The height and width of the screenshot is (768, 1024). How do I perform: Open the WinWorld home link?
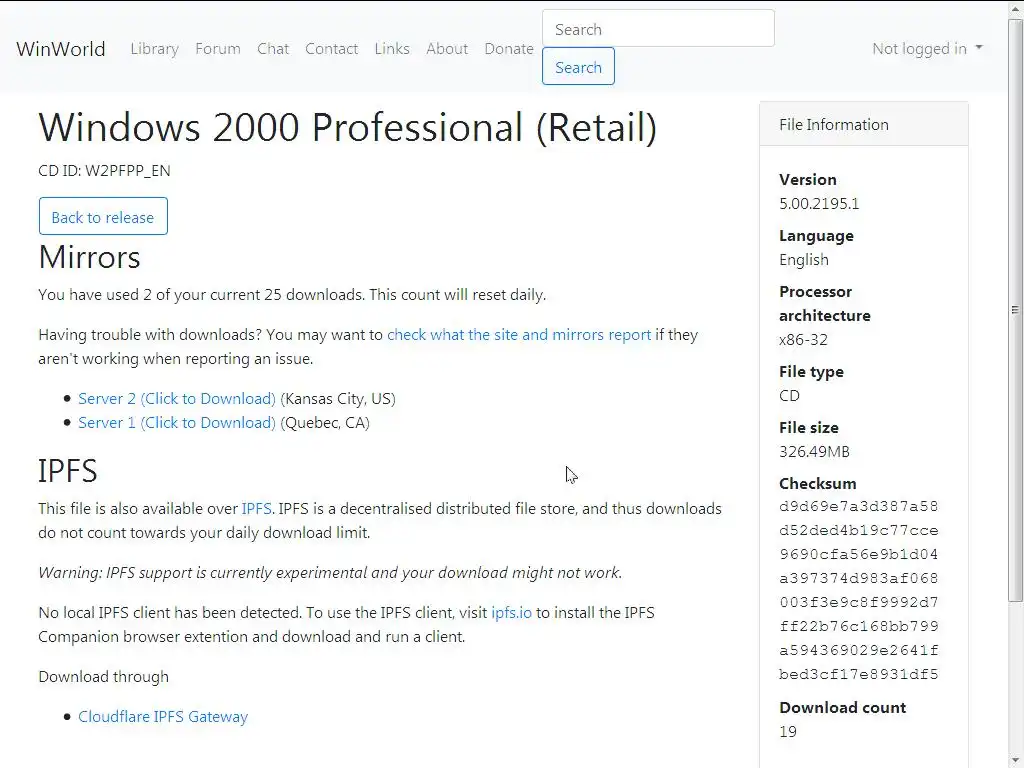(x=61, y=49)
